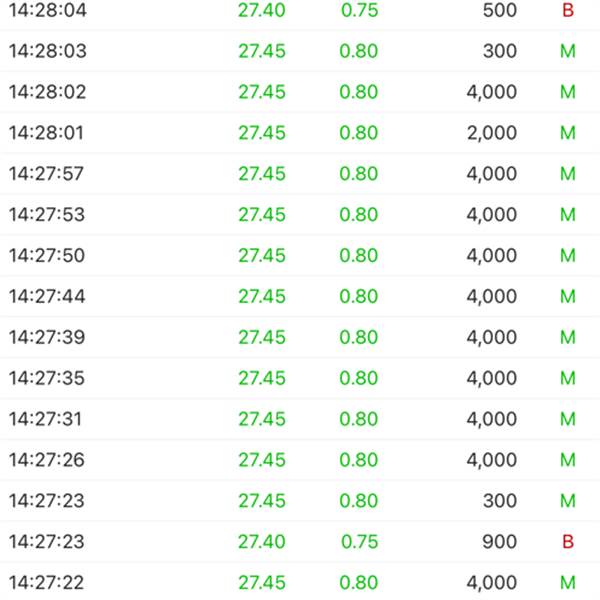Click the green M marker at 14:28:03
Screen dimensions: 600x600
pyautogui.click(x=568, y=51)
